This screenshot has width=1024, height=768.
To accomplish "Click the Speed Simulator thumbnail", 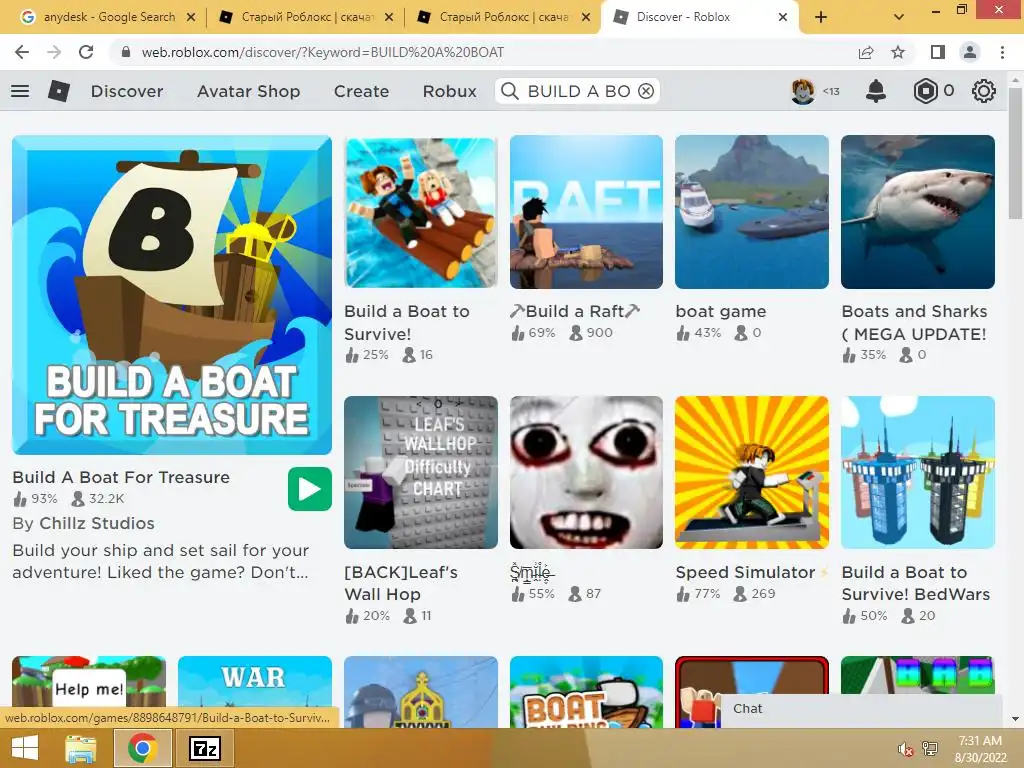I will 752,472.
